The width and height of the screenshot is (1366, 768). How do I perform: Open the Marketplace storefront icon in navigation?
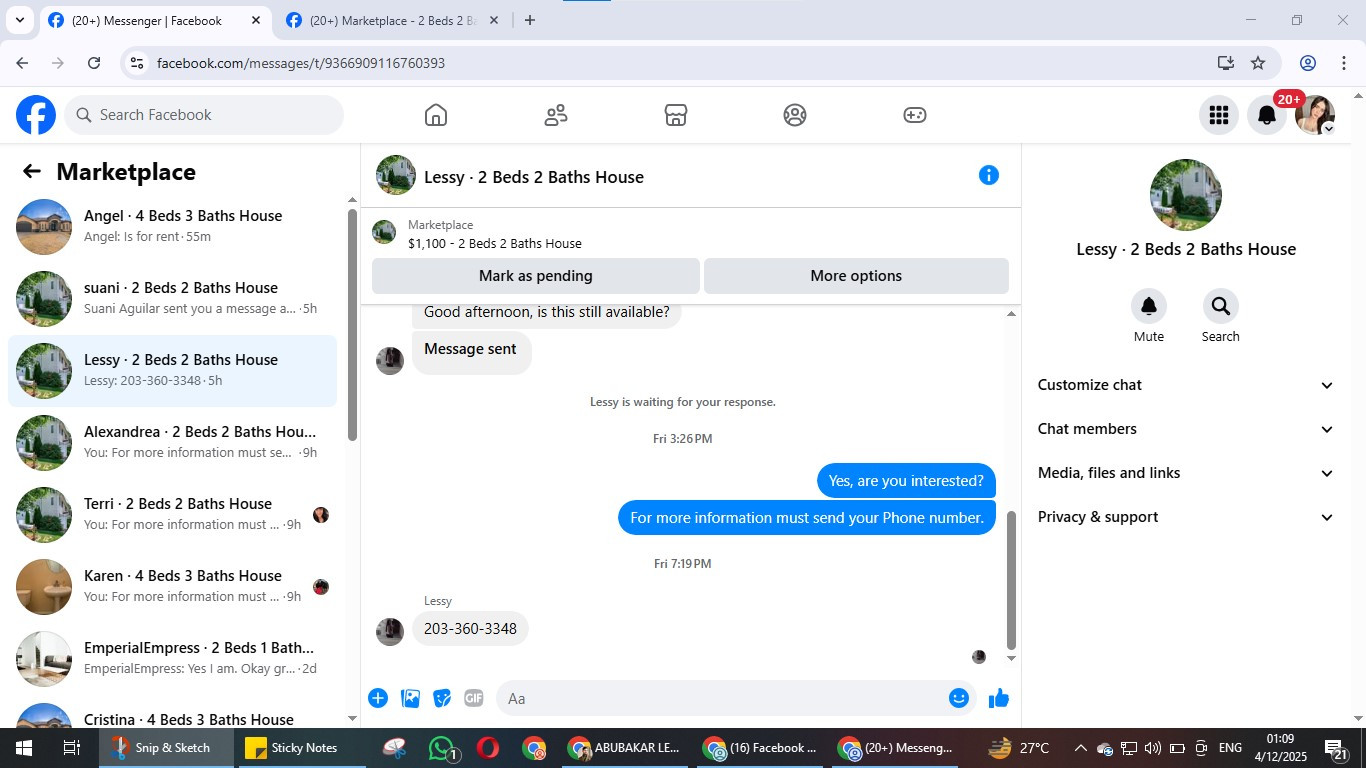click(x=676, y=115)
